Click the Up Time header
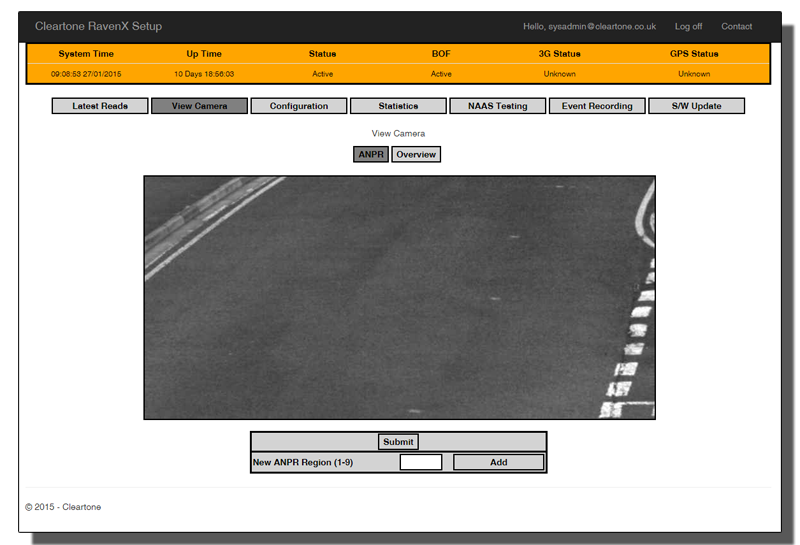800x545 pixels. pos(204,54)
